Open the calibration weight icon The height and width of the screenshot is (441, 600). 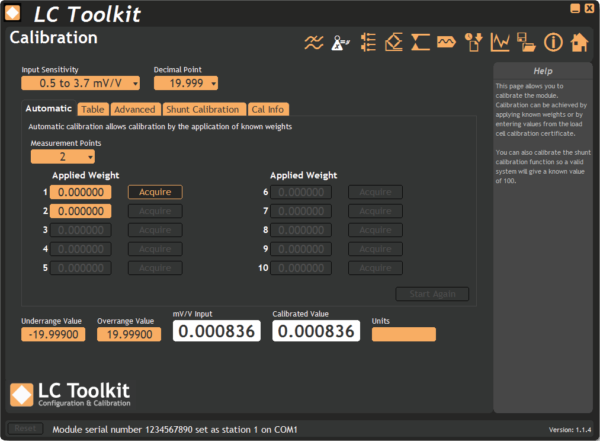[x=340, y=42]
